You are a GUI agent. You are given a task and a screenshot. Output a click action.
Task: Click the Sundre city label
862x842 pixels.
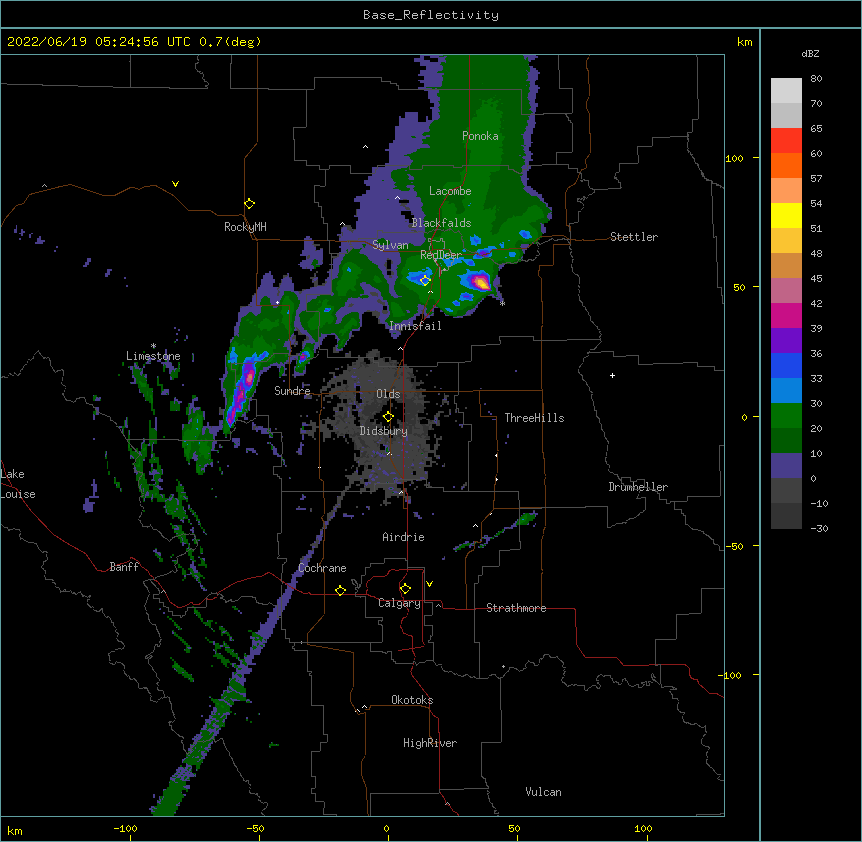292,391
